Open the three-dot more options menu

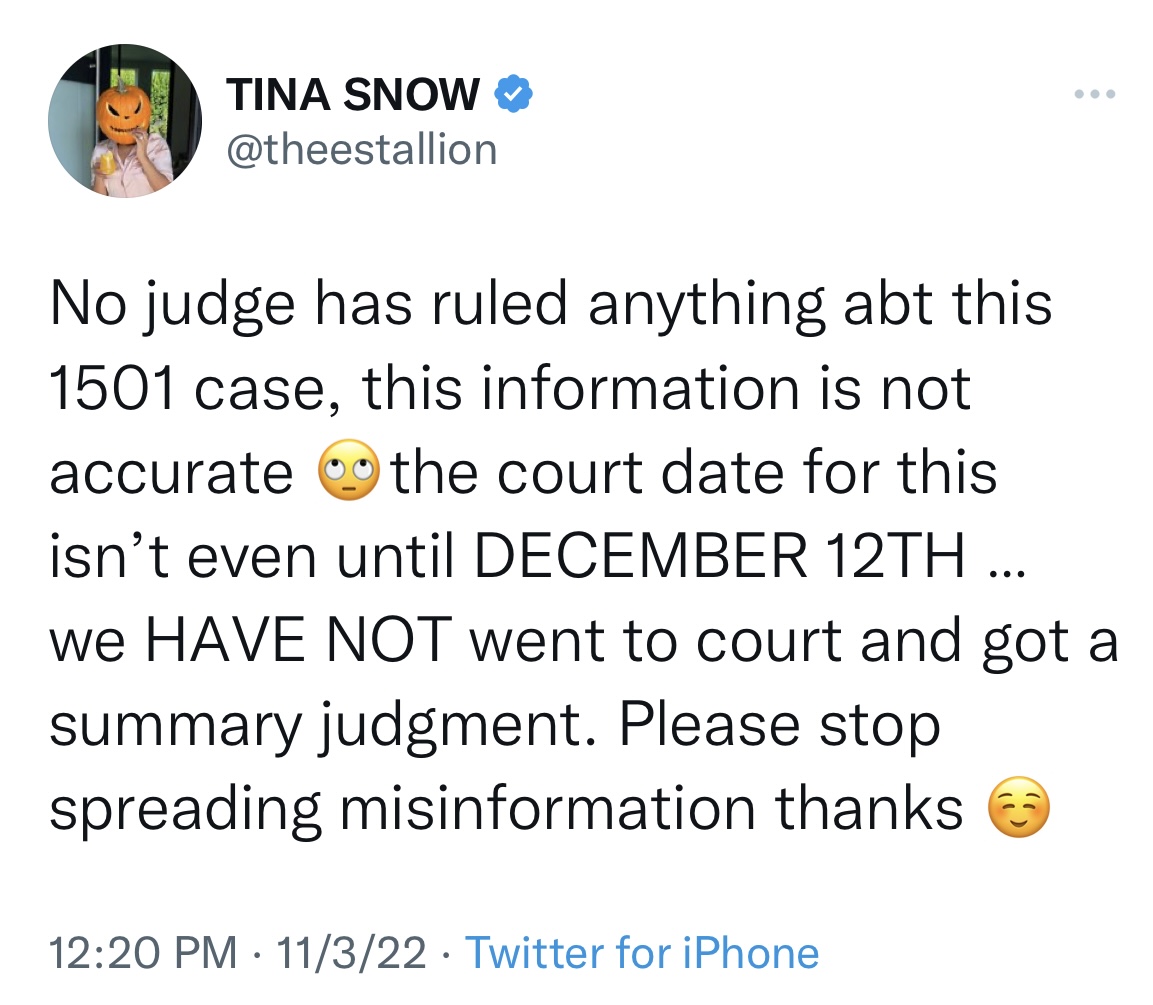pos(1096,93)
